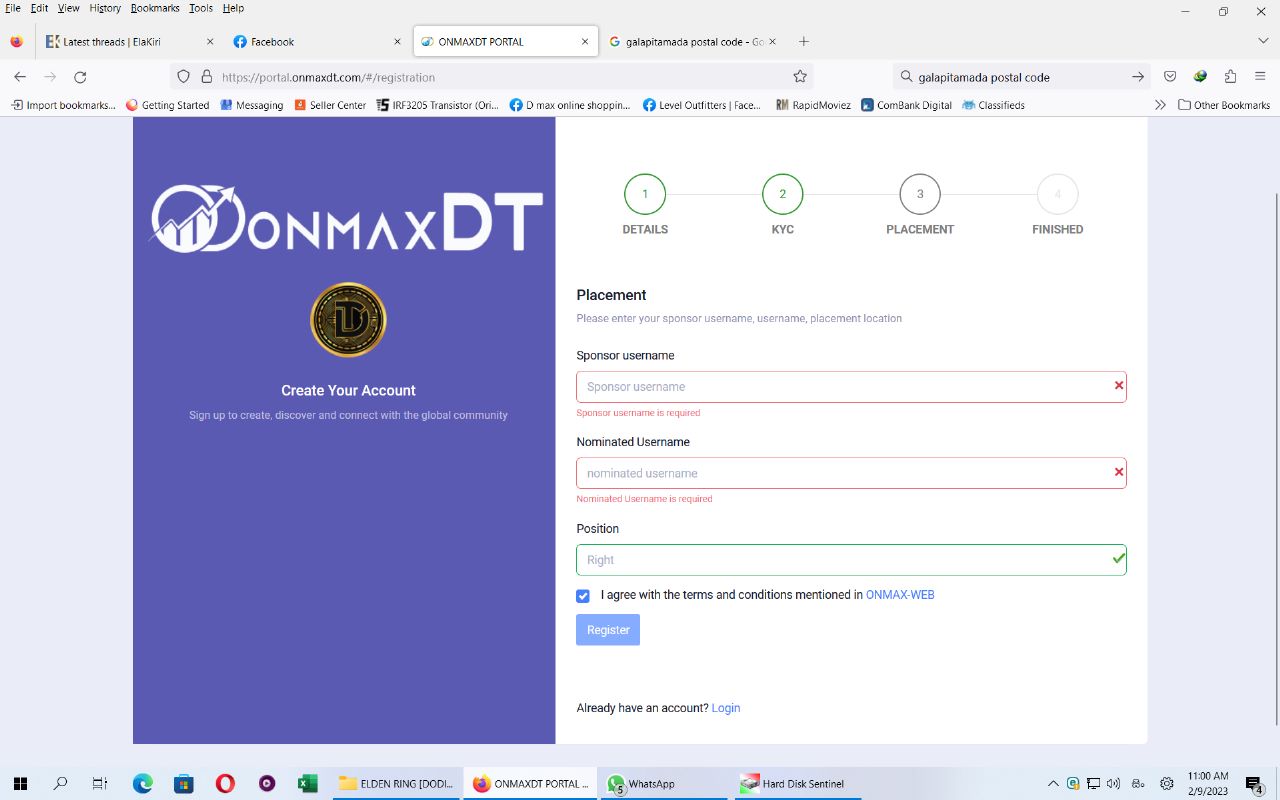Open the Windows notification center
The image size is (1280, 800).
(1254, 784)
